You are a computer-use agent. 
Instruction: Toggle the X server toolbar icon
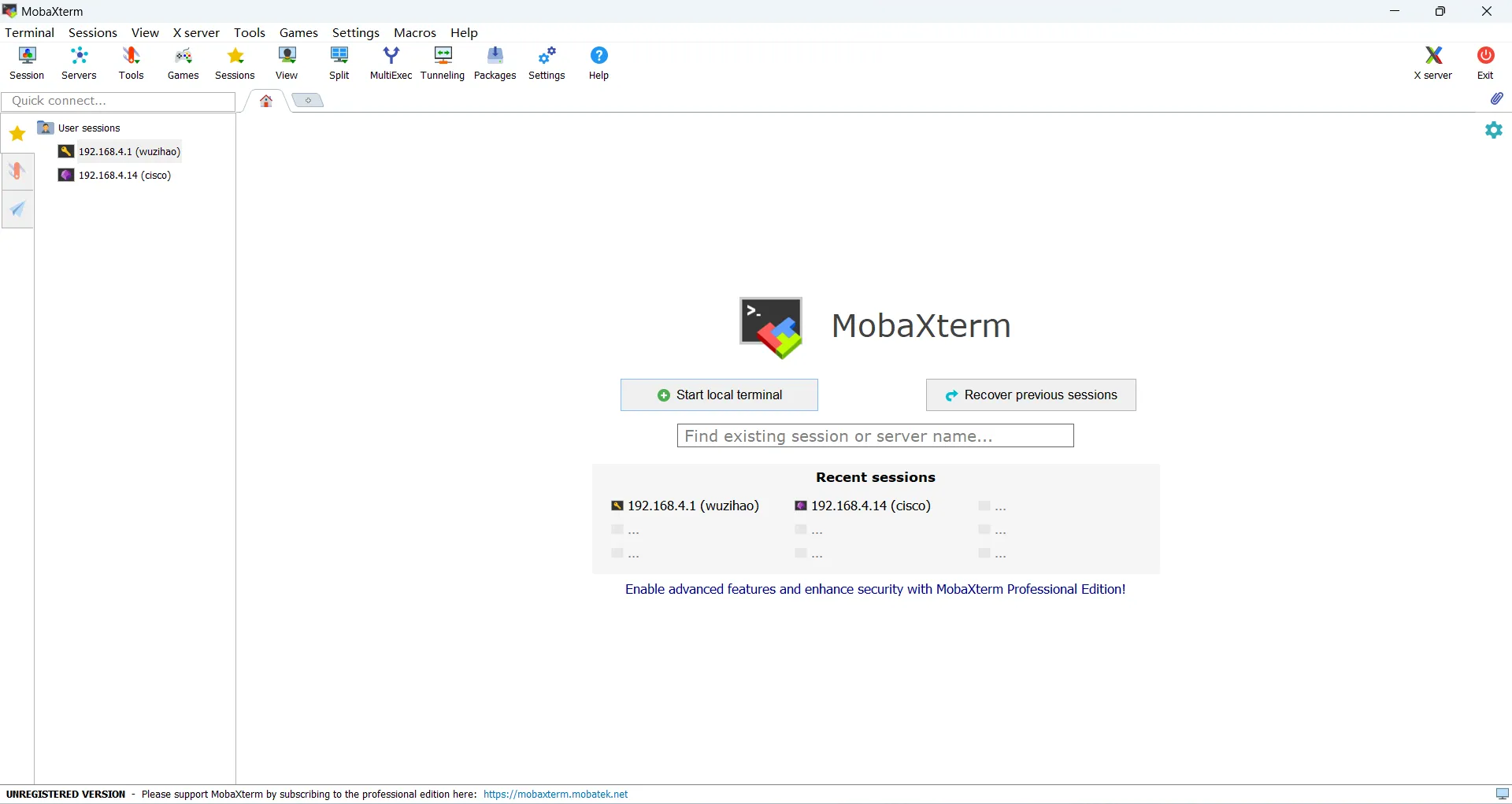pyautogui.click(x=1433, y=63)
